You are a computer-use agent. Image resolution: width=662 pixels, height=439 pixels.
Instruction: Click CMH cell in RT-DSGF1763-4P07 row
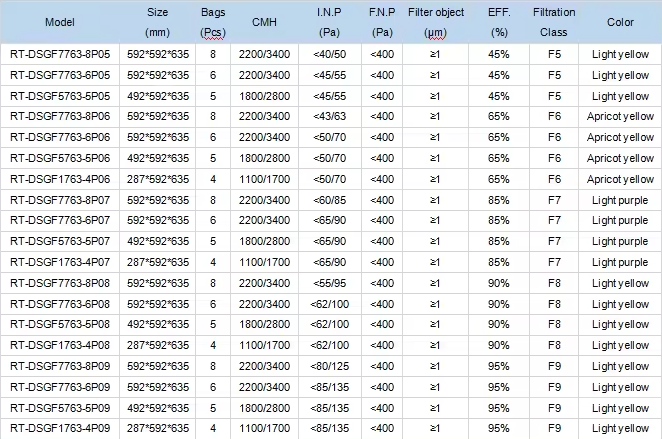coord(264,262)
